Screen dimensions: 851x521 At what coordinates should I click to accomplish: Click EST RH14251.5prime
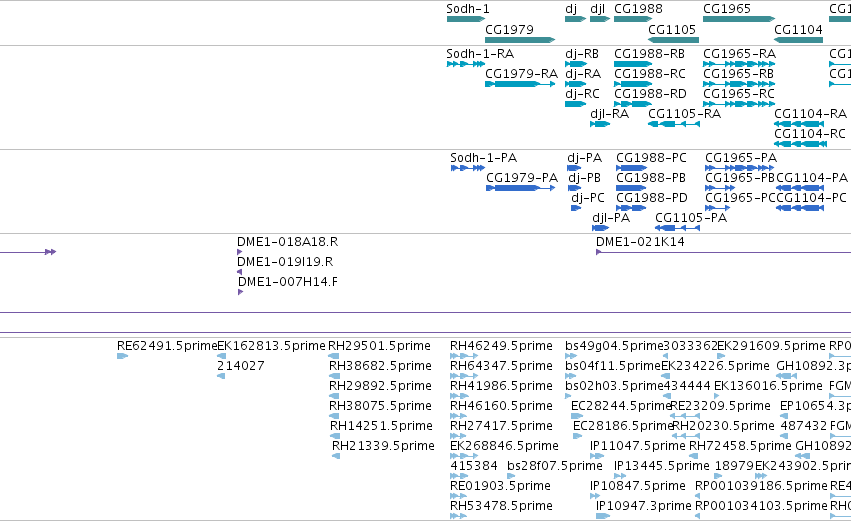pyautogui.click(x=335, y=437)
